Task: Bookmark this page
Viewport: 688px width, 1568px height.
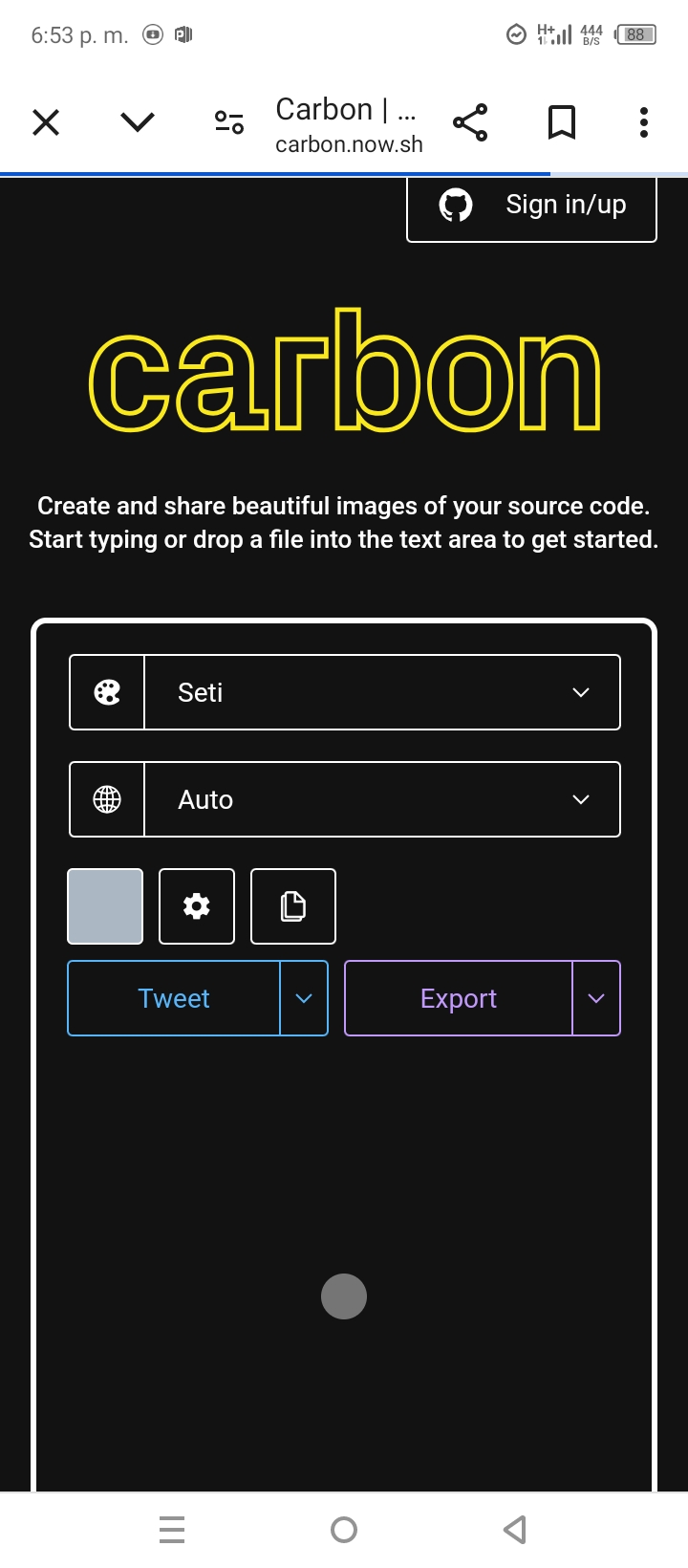Action: click(562, 122)
